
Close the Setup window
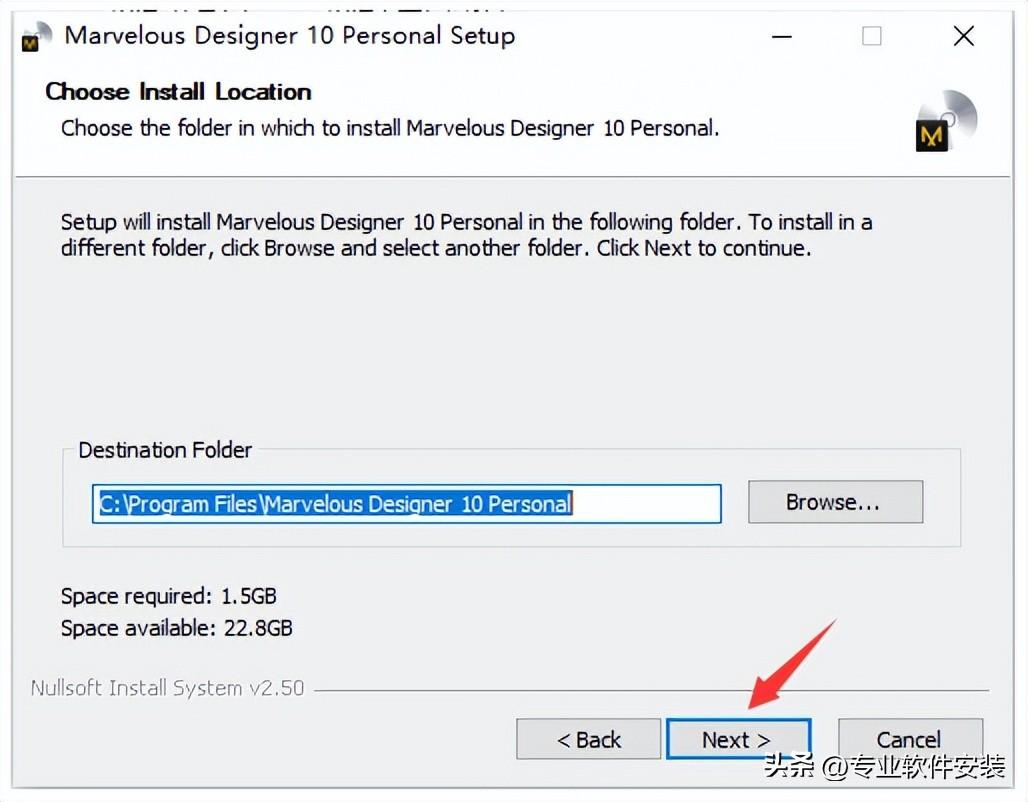[x=963, y=36]
